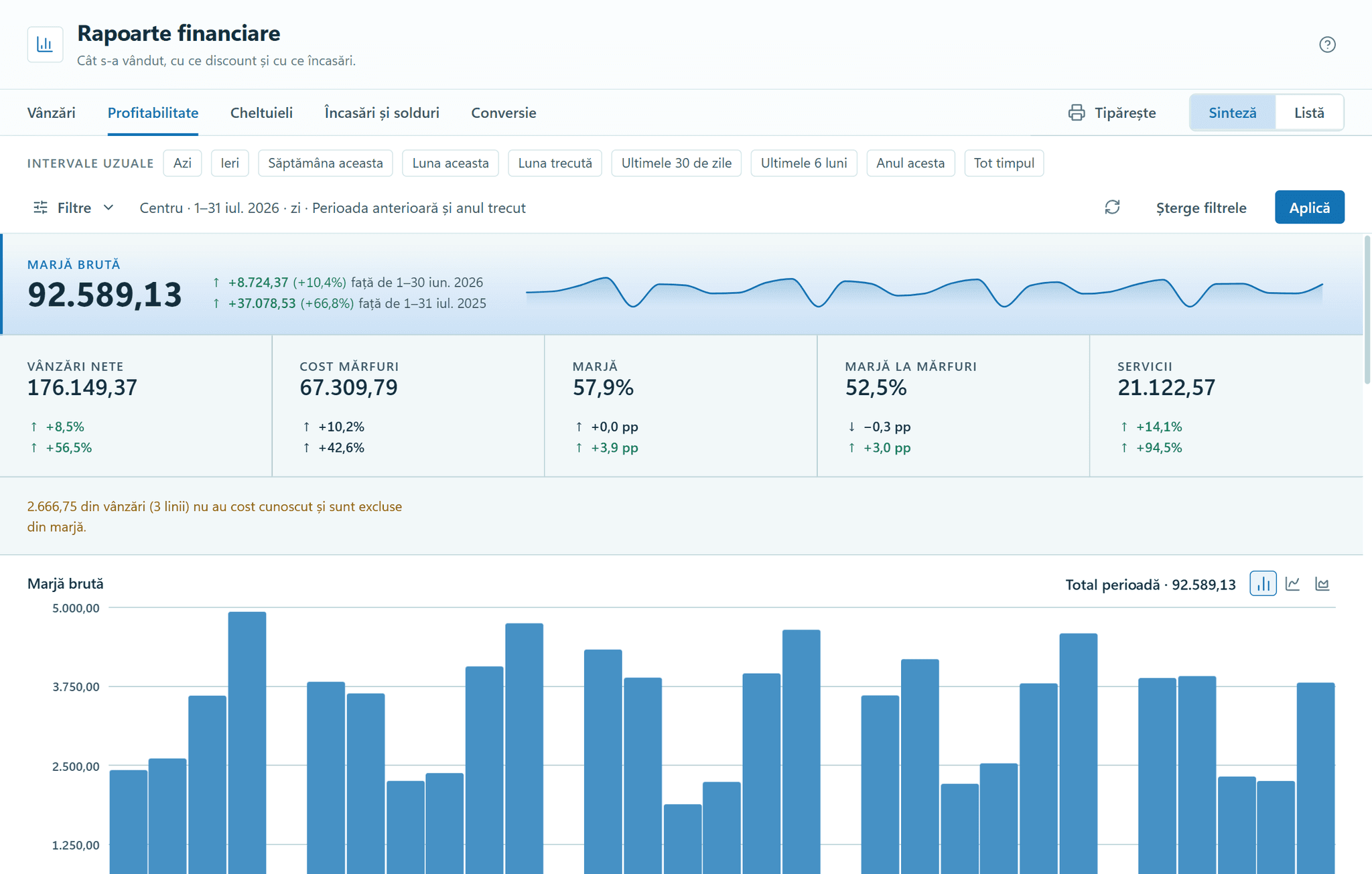Viewport: 1372px width, 874px height.
Task: Click the Marjă value 57,9%
Action: click(603, 387)
